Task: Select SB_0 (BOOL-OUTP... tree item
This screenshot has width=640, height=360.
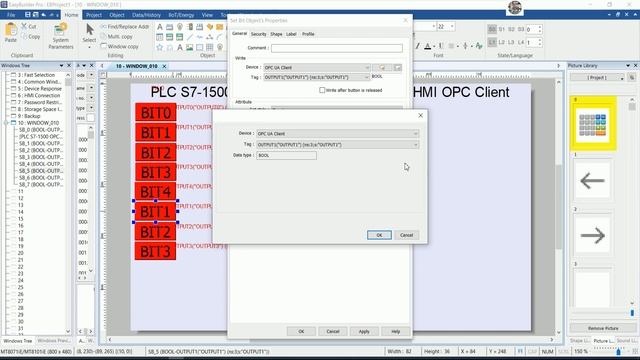Action: pos(40,129)
